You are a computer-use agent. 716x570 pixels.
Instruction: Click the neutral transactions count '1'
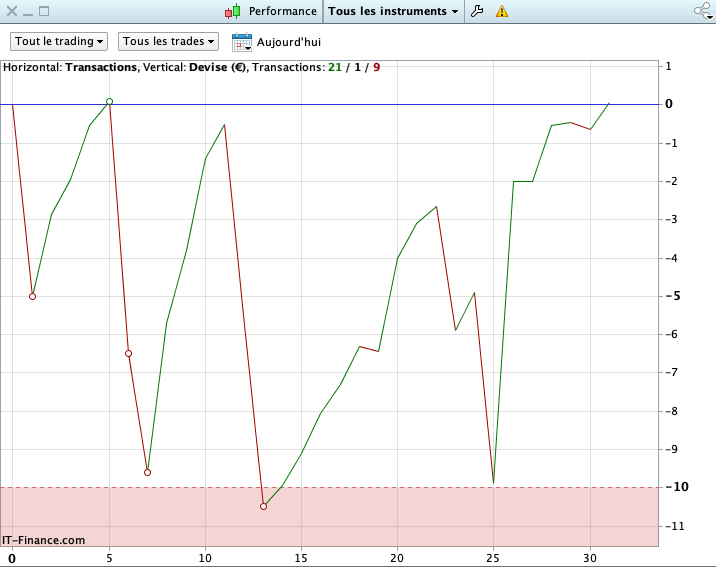(x=357, y=68)
